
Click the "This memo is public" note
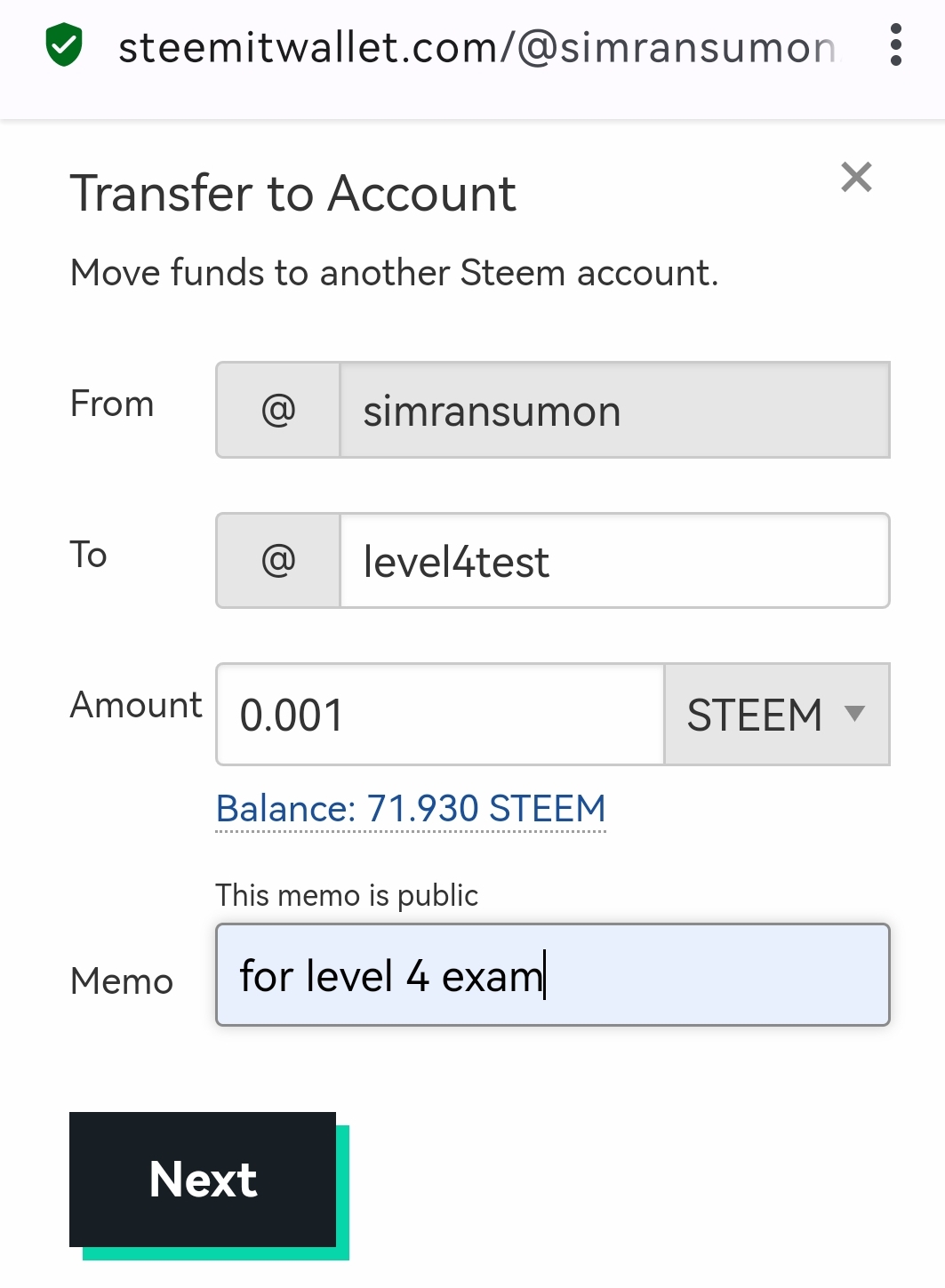tap(347, 895)
